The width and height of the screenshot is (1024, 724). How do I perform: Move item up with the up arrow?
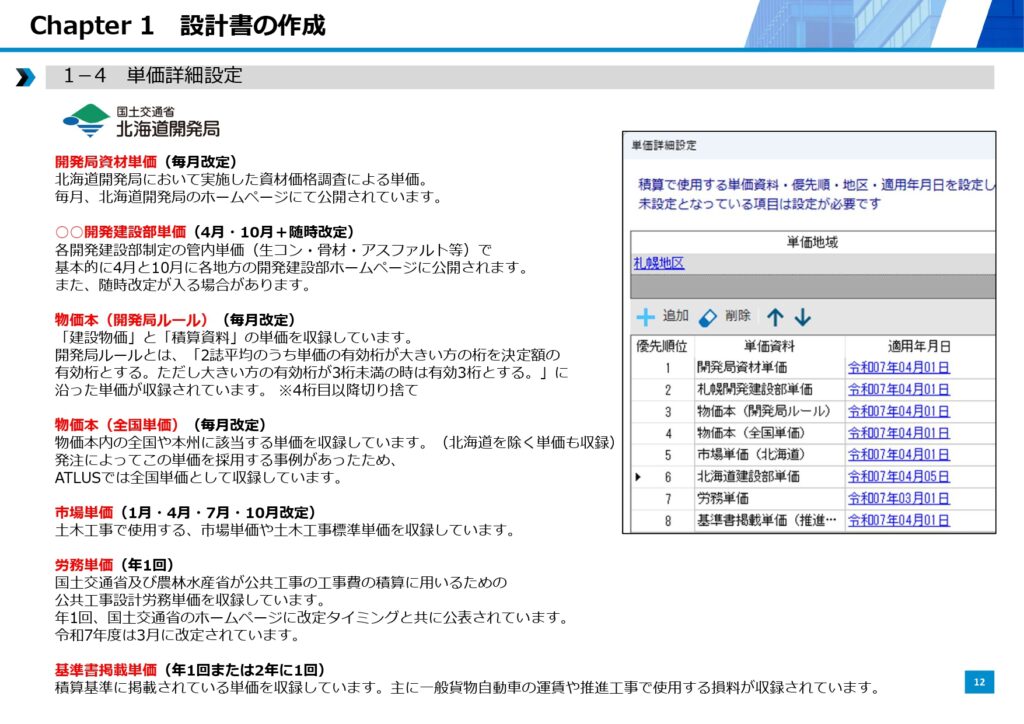(x=775, y=318)
